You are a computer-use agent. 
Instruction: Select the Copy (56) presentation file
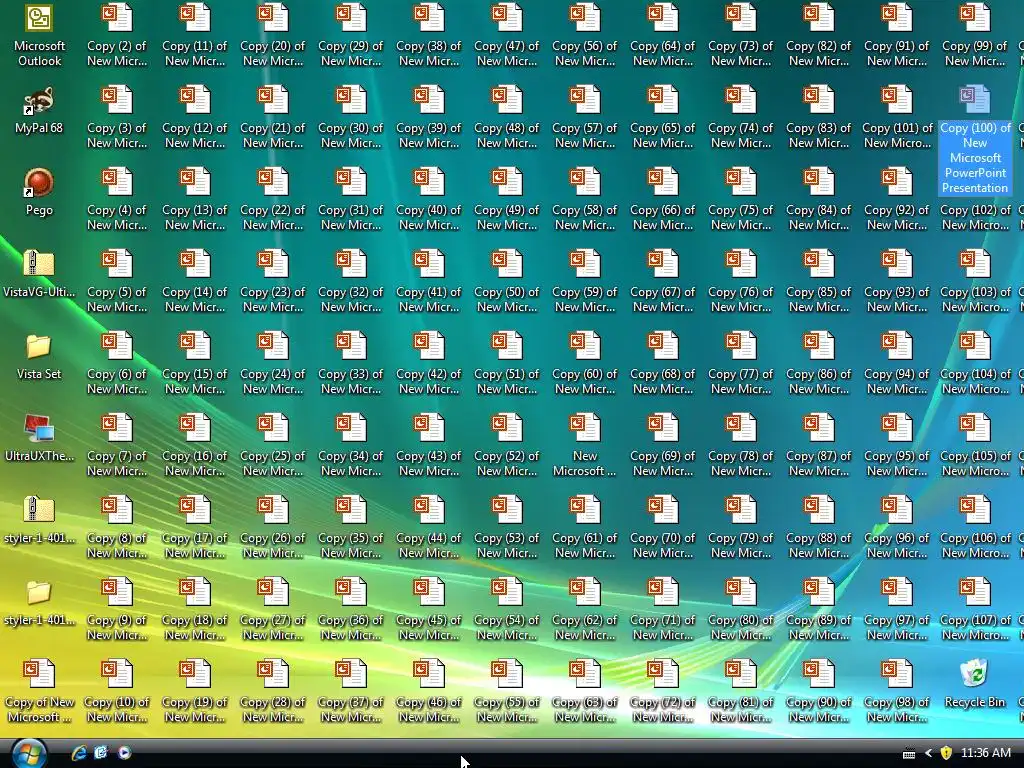[x=585, y=36]
